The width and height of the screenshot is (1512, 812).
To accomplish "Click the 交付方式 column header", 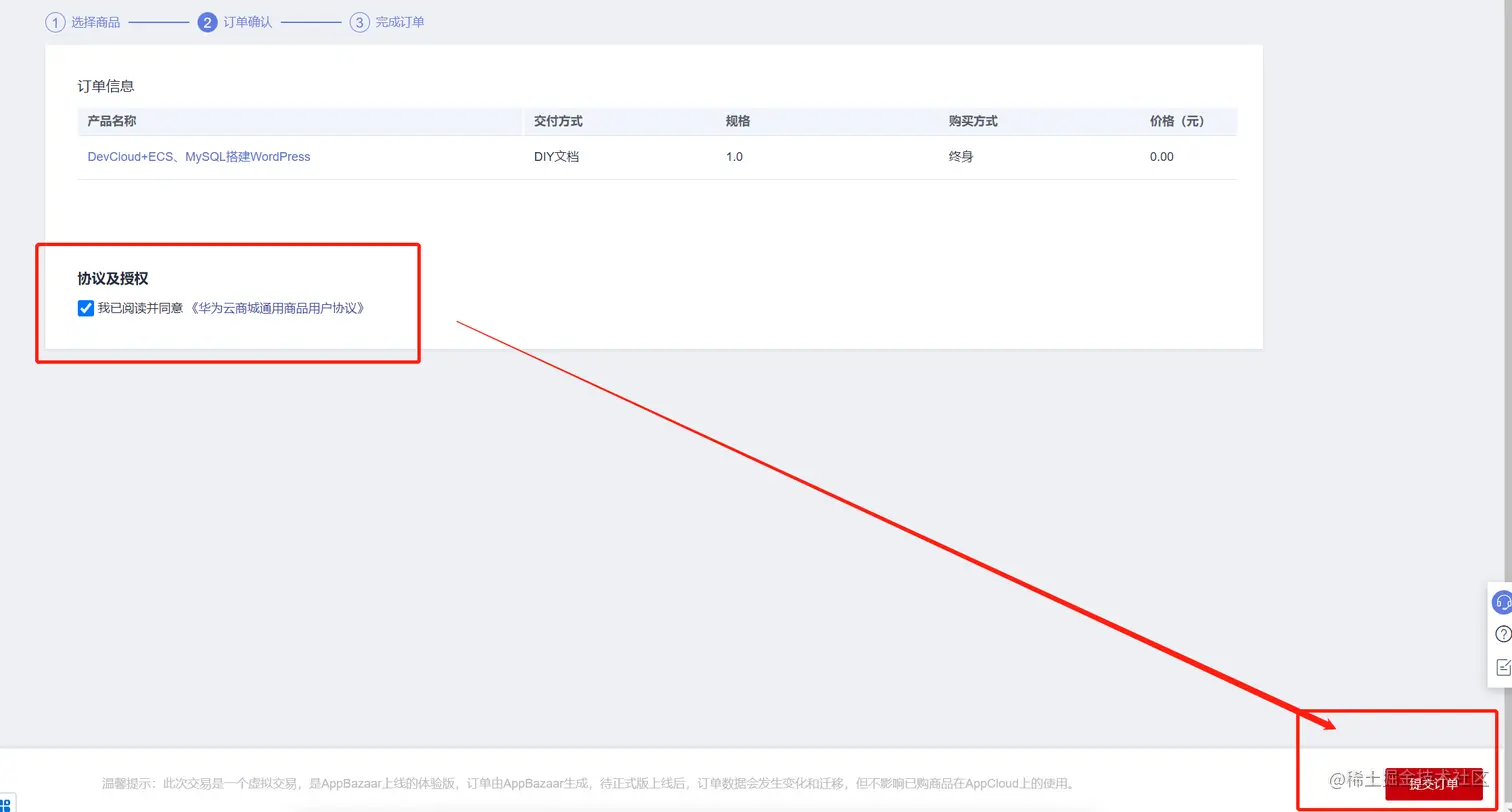I will pos(558,121).
